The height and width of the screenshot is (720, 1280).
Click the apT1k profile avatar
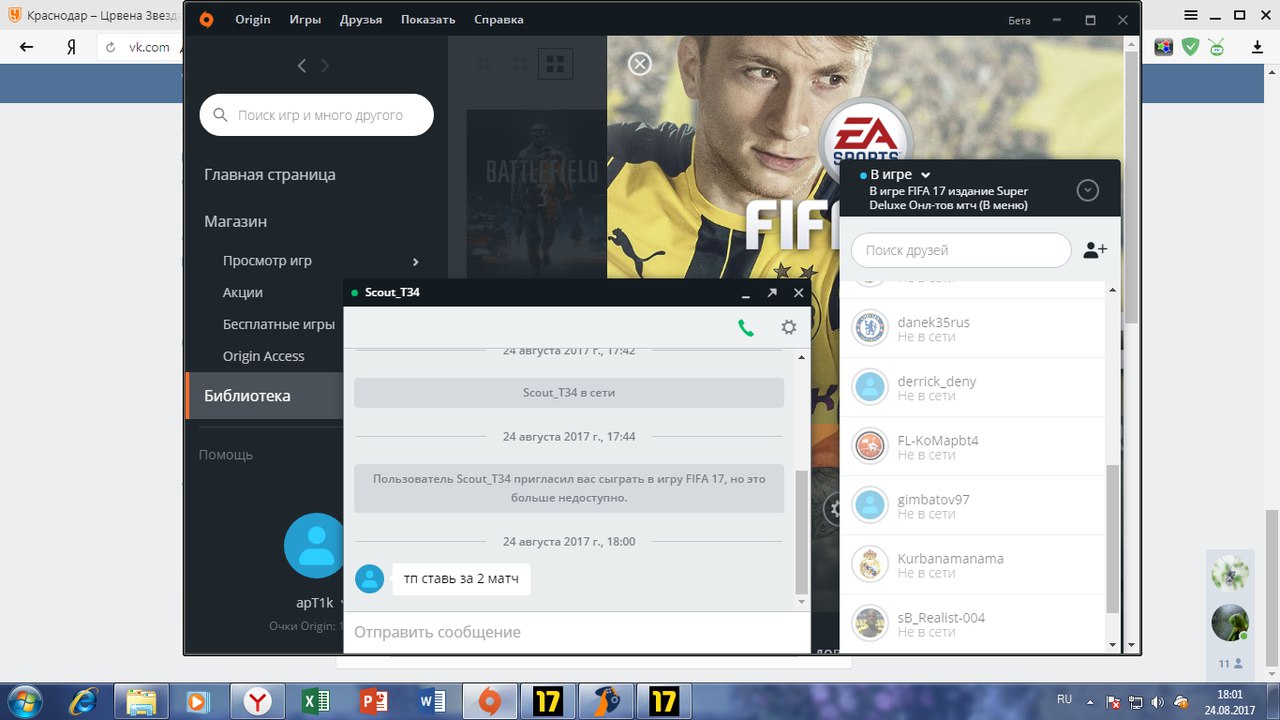point(316,546)
